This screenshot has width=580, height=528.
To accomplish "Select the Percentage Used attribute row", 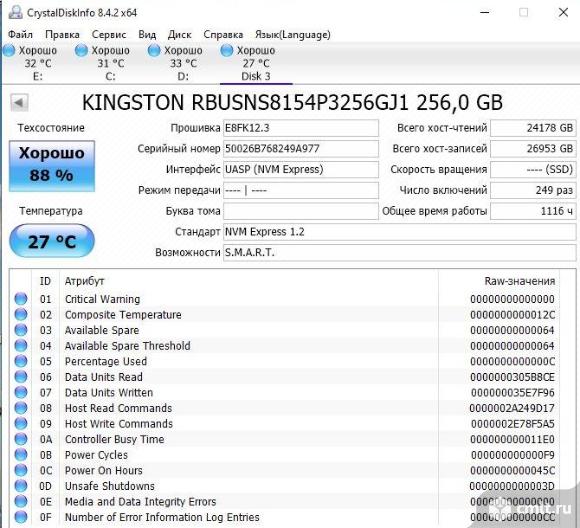I will point(285,361).
